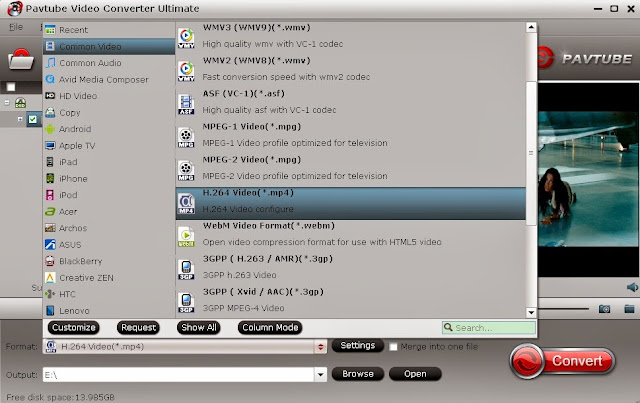Click the Show All button

[198, 327]
